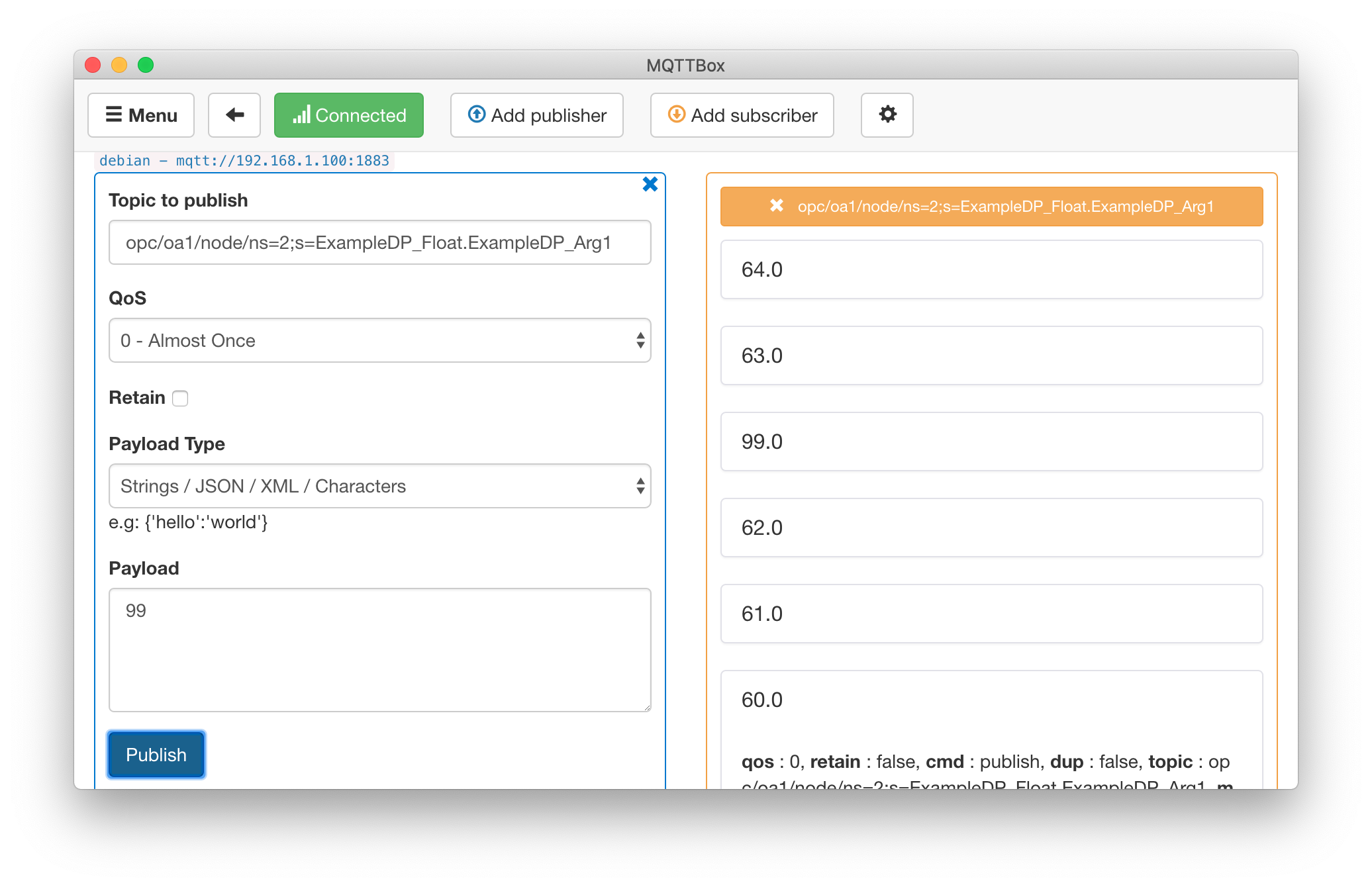Toggle the Retain checkbox
The height and width of the screenshot is (887, 1372).
(180, 398)
